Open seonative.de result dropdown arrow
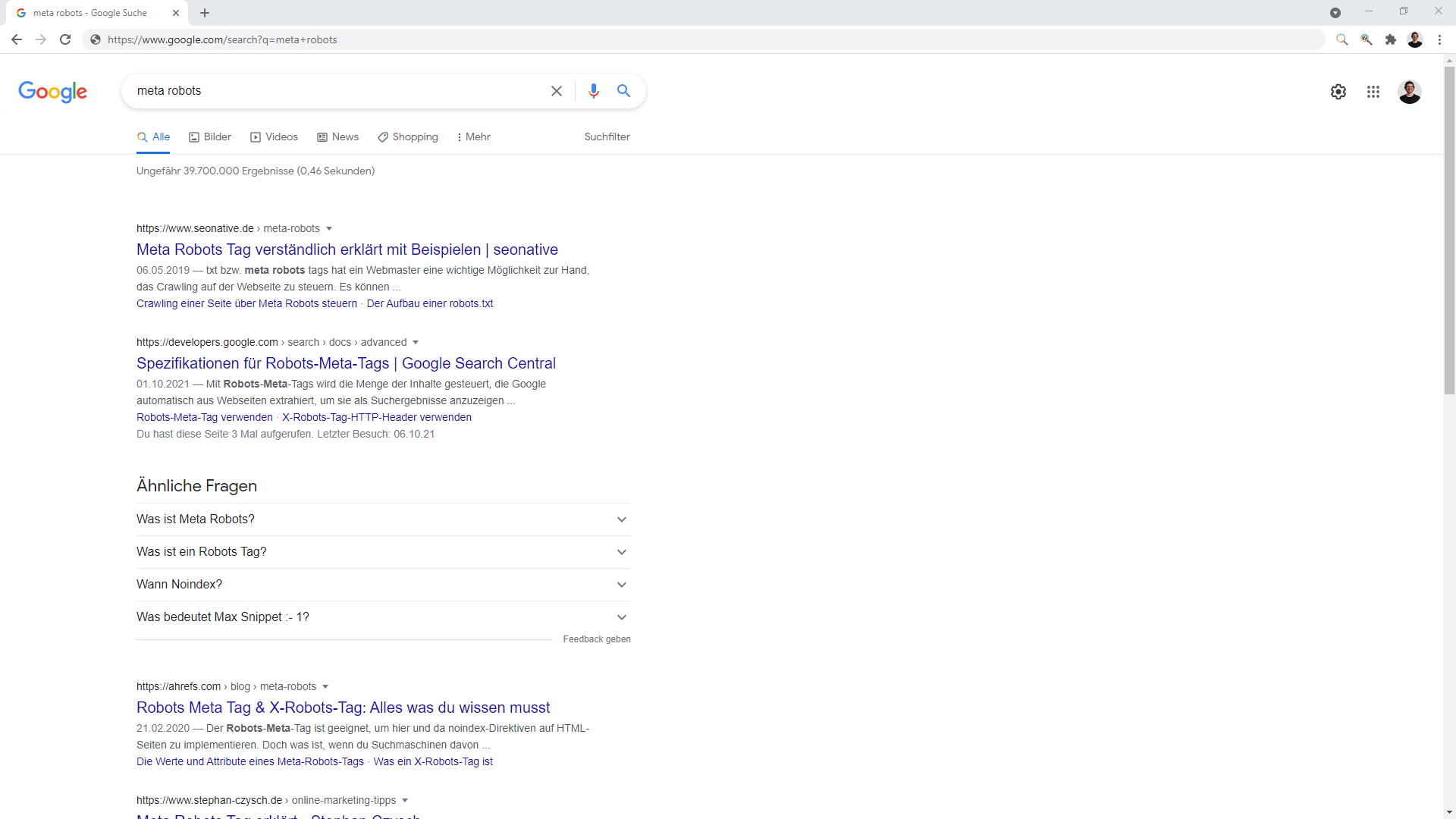 coord(329,228)
